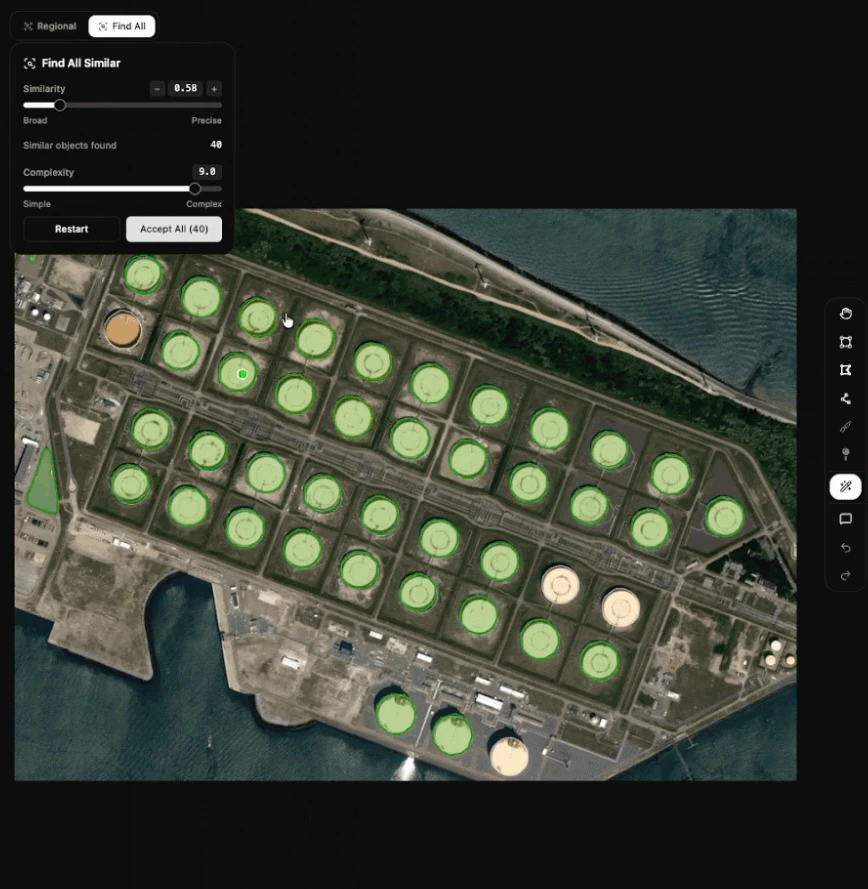Click the Similar objects found count 40
Image resolution: width=868 pixels, height=889 pixels.
point(216,145)
